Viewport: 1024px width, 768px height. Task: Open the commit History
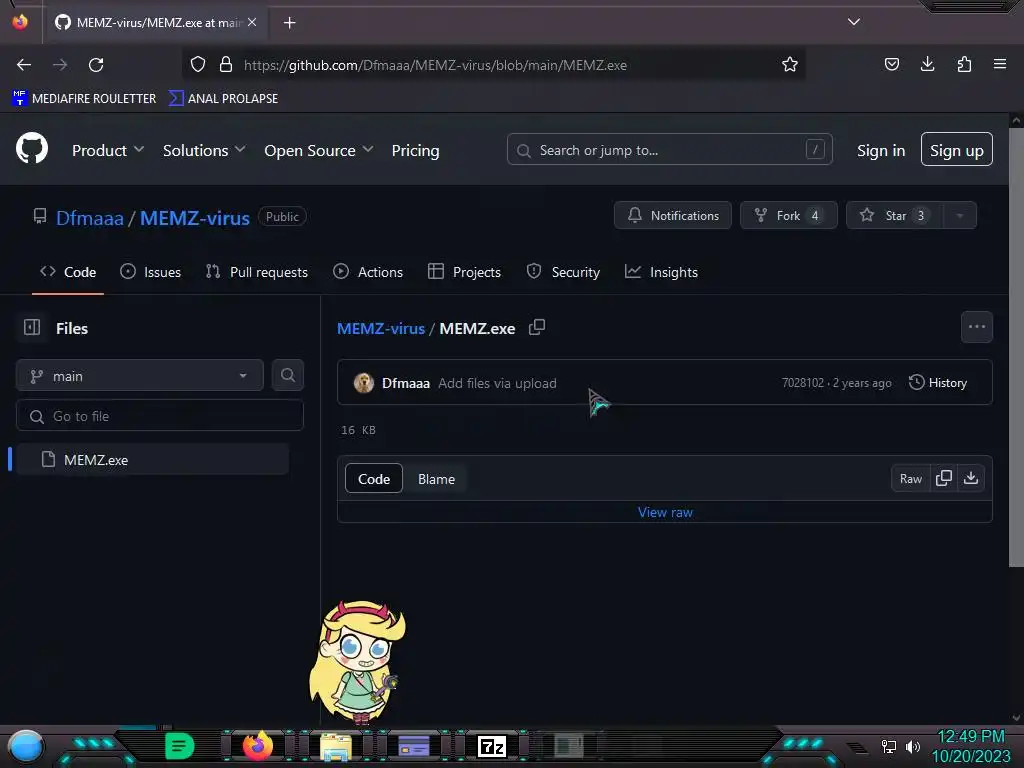coord(938,383)
